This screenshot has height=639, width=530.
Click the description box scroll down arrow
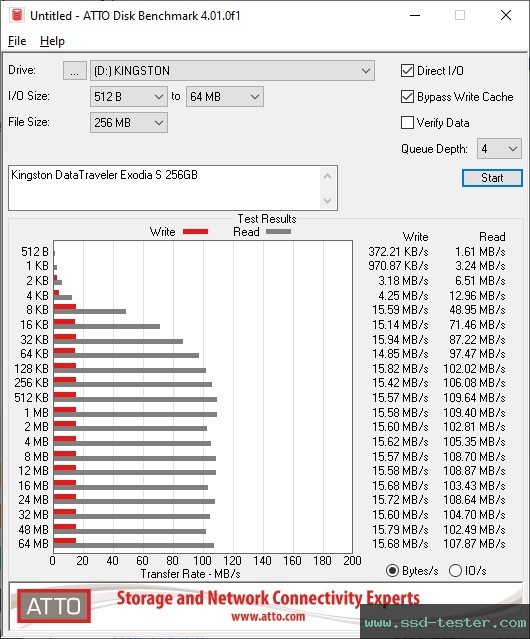pos(328,200)
